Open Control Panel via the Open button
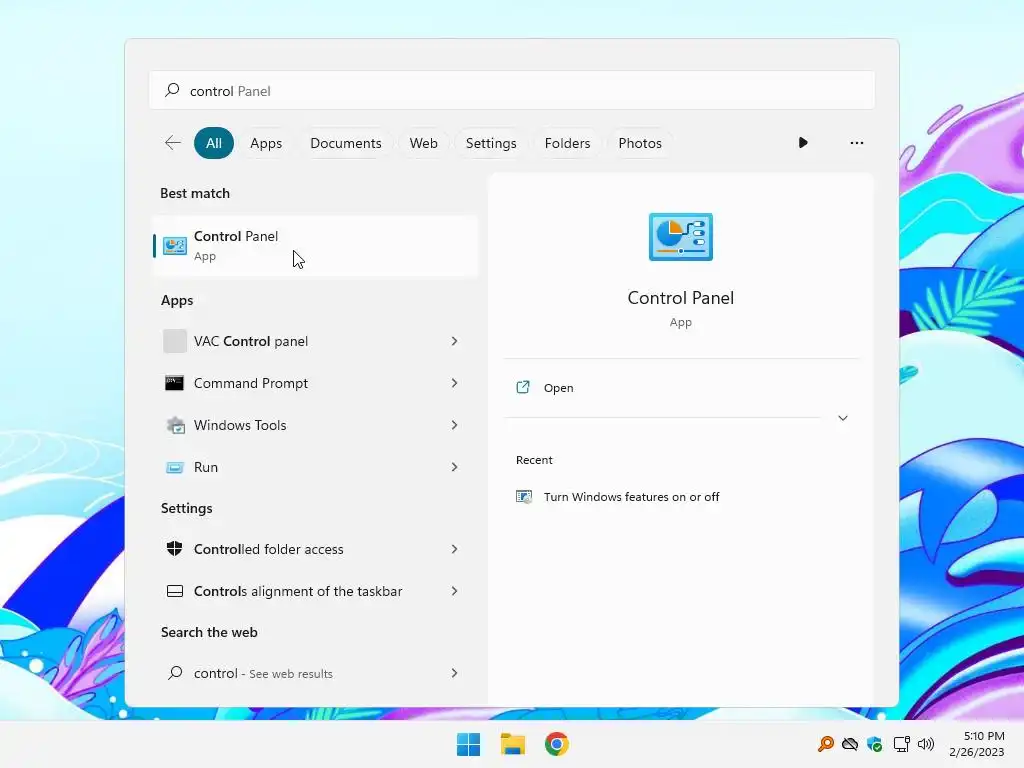The image size is (1024, 768). (681, 388)
